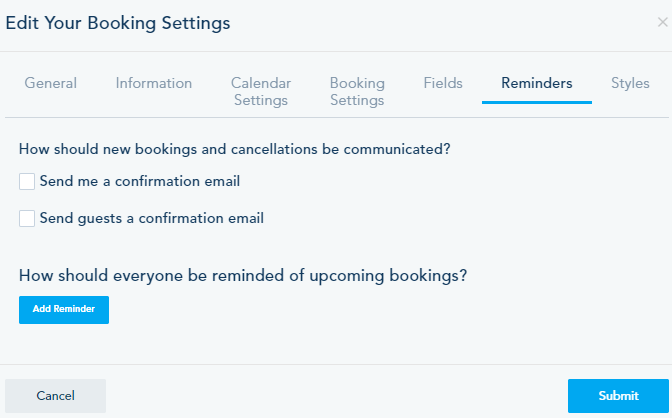
Task: Submit the booking settings
Action: pos(618,396)
